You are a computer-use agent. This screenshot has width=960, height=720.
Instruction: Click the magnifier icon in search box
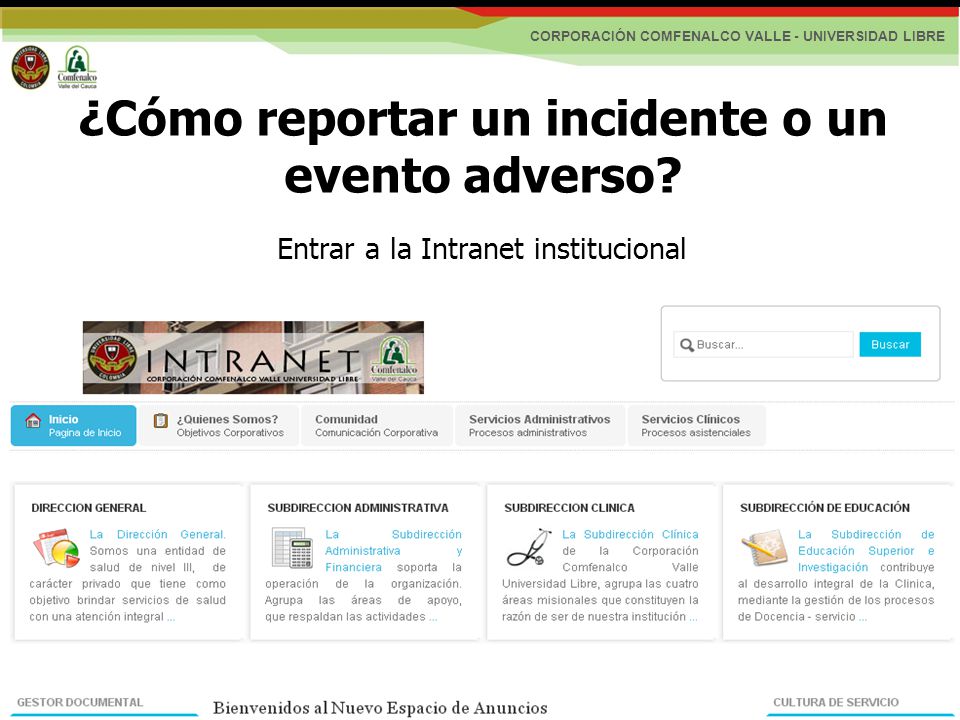tap(687, 345)
